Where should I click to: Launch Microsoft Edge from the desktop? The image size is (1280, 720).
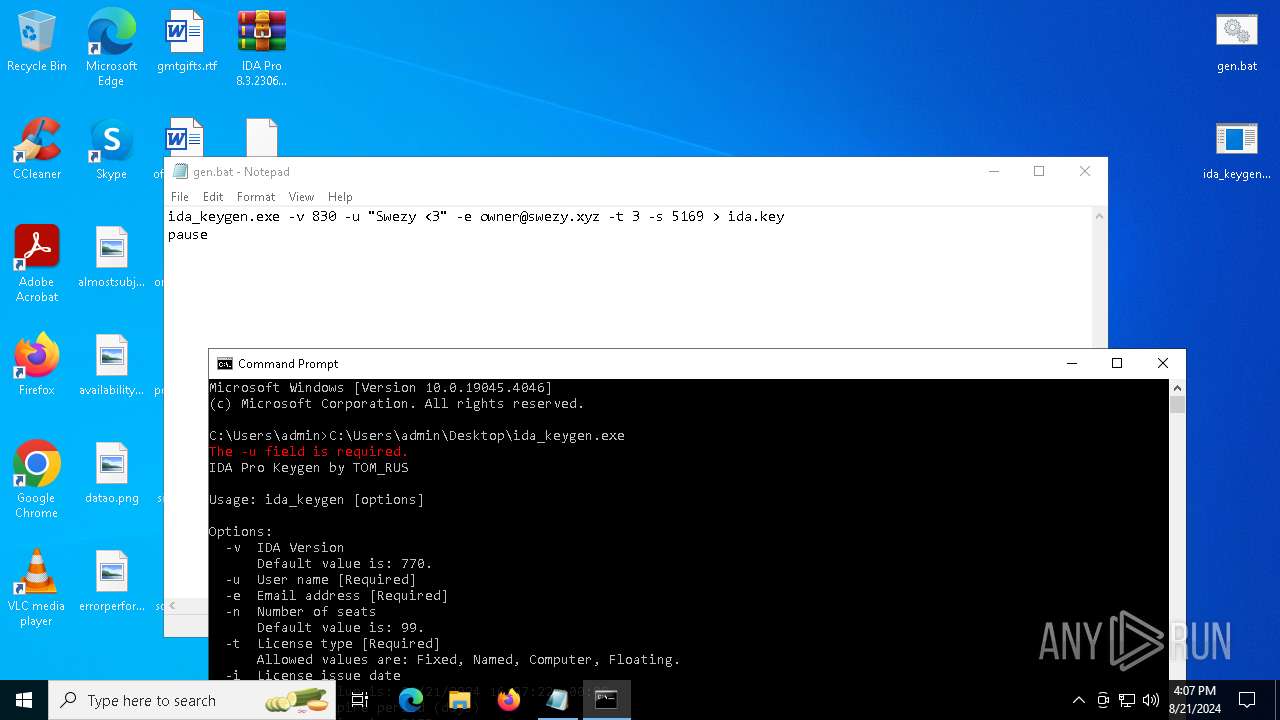point(111,48)
